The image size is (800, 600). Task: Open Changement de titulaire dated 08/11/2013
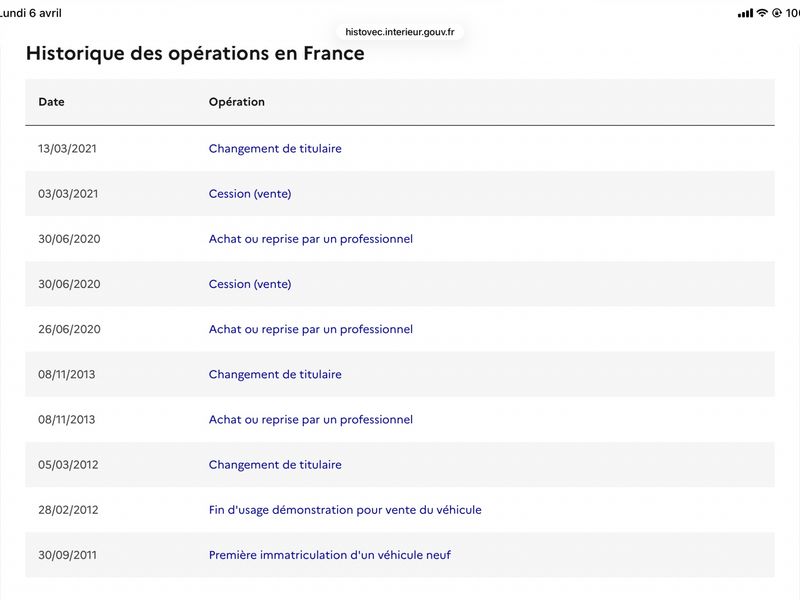pos(275,374)
